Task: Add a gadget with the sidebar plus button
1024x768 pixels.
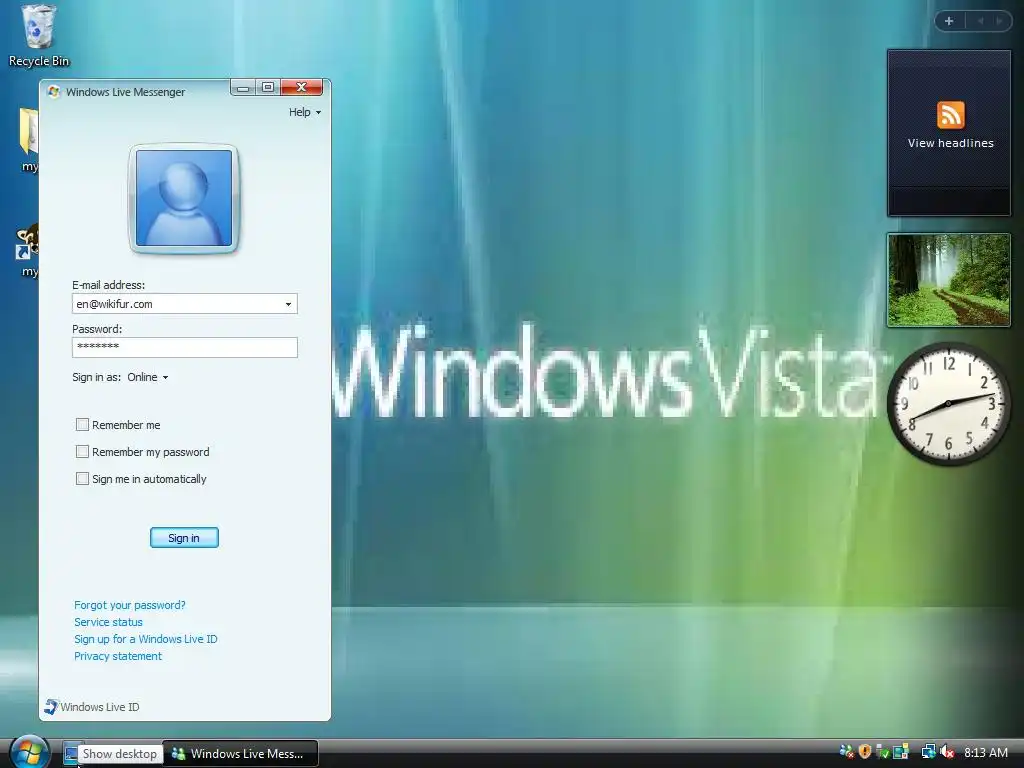Action: click(x=949, y=21)
